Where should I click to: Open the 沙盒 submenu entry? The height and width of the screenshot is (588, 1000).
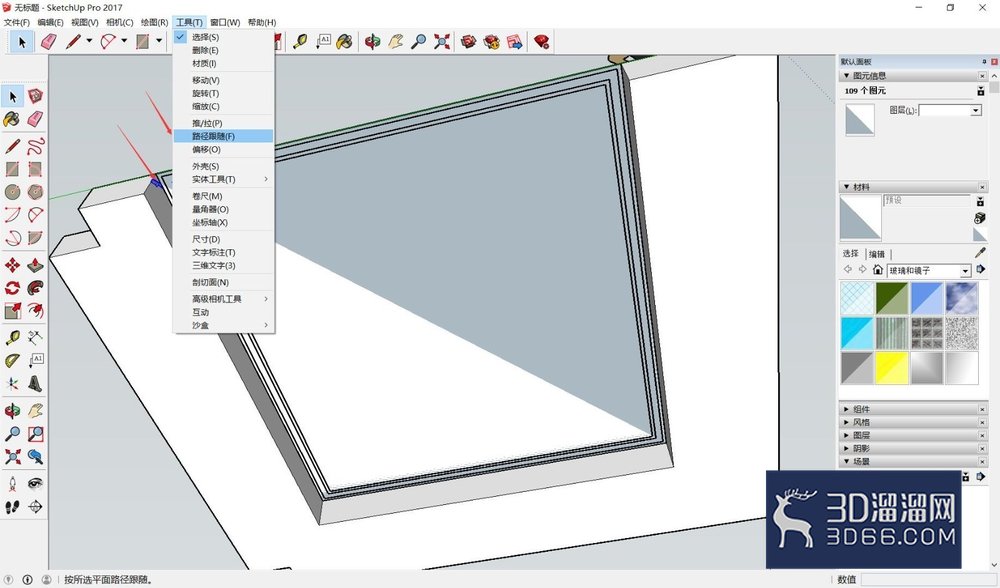(x=223, y=325)
